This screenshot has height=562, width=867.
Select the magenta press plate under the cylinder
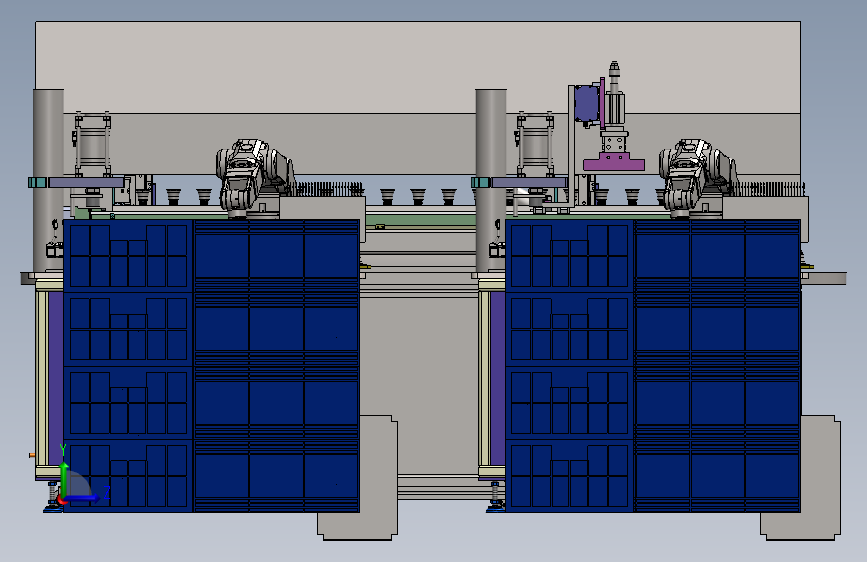(x=614, y=163)
